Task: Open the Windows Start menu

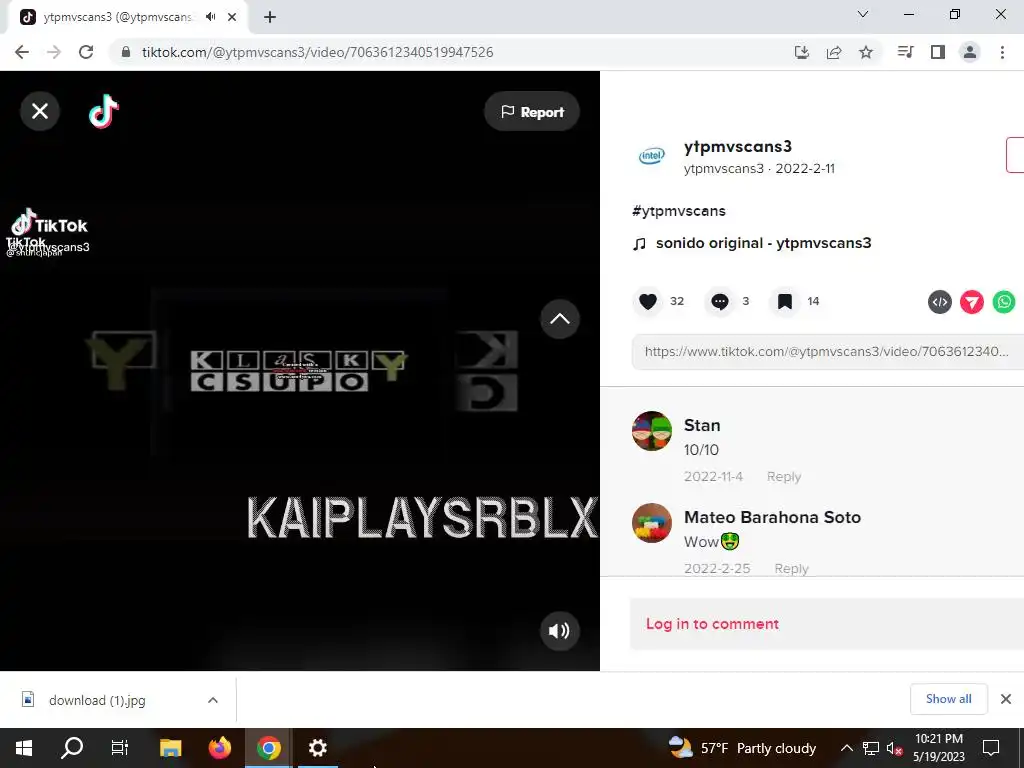Action: coord(24,748)
